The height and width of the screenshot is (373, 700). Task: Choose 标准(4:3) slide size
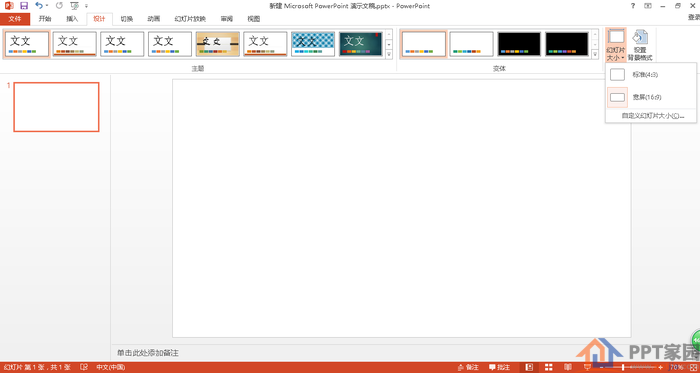[651, 75]
